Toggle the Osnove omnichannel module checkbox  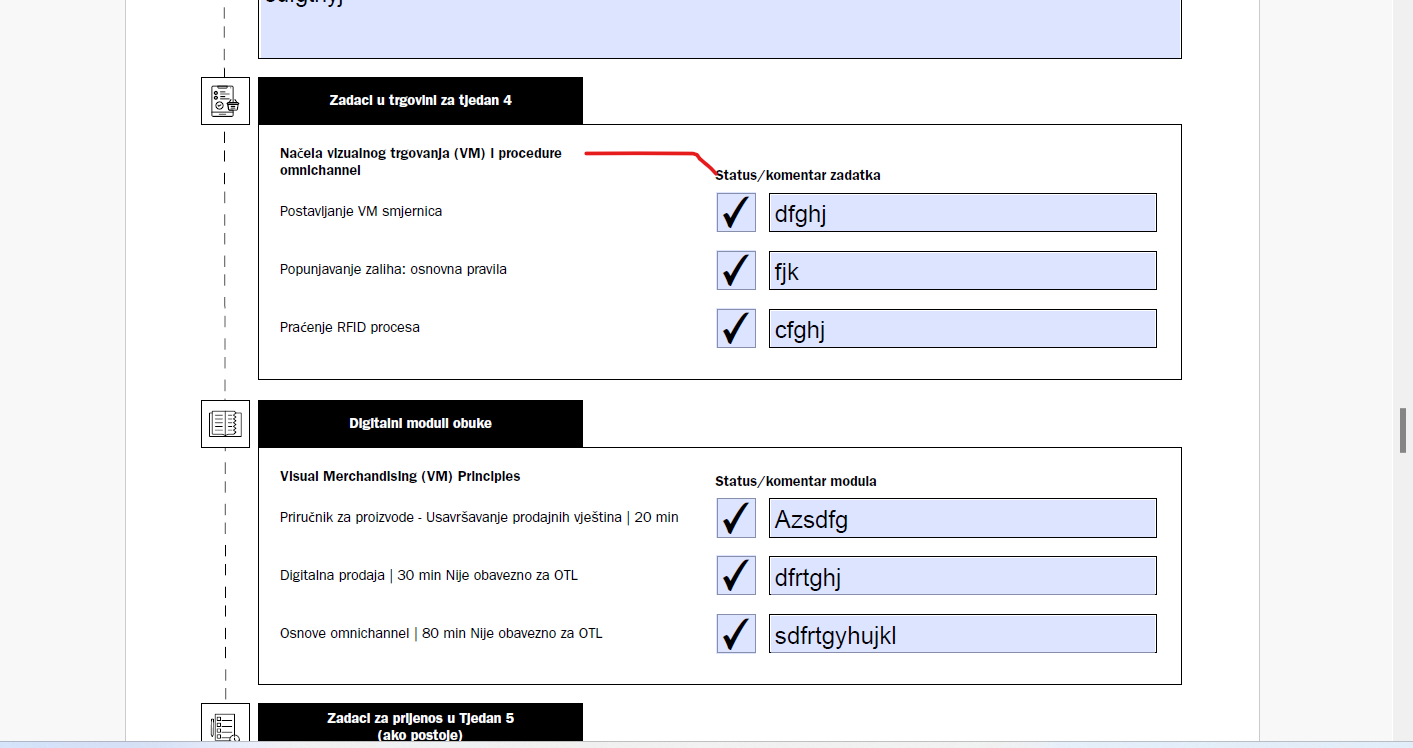[x=736, y=634]
